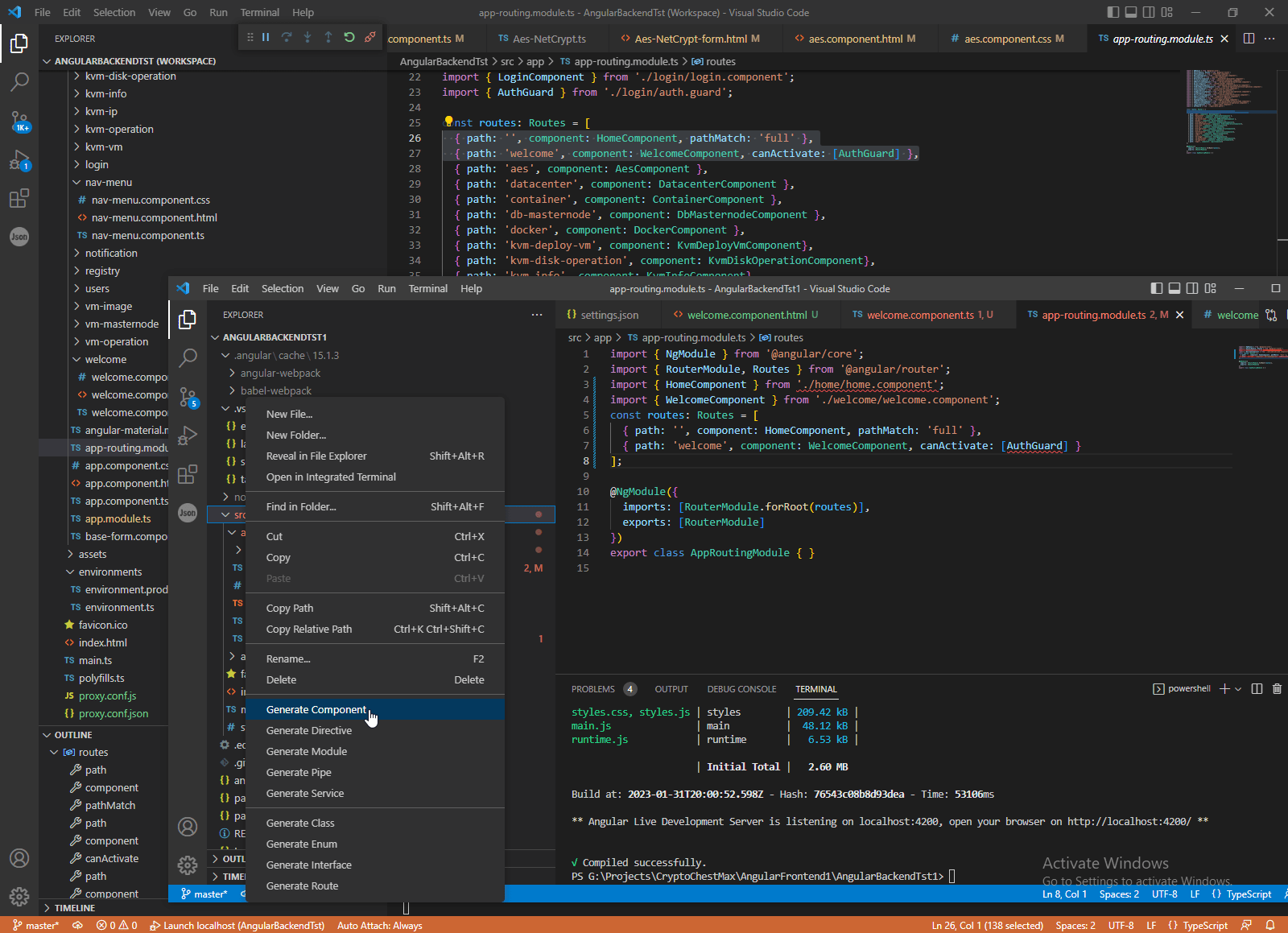Toggle the panel visibility in the inner window

(x=1174, y=288)
